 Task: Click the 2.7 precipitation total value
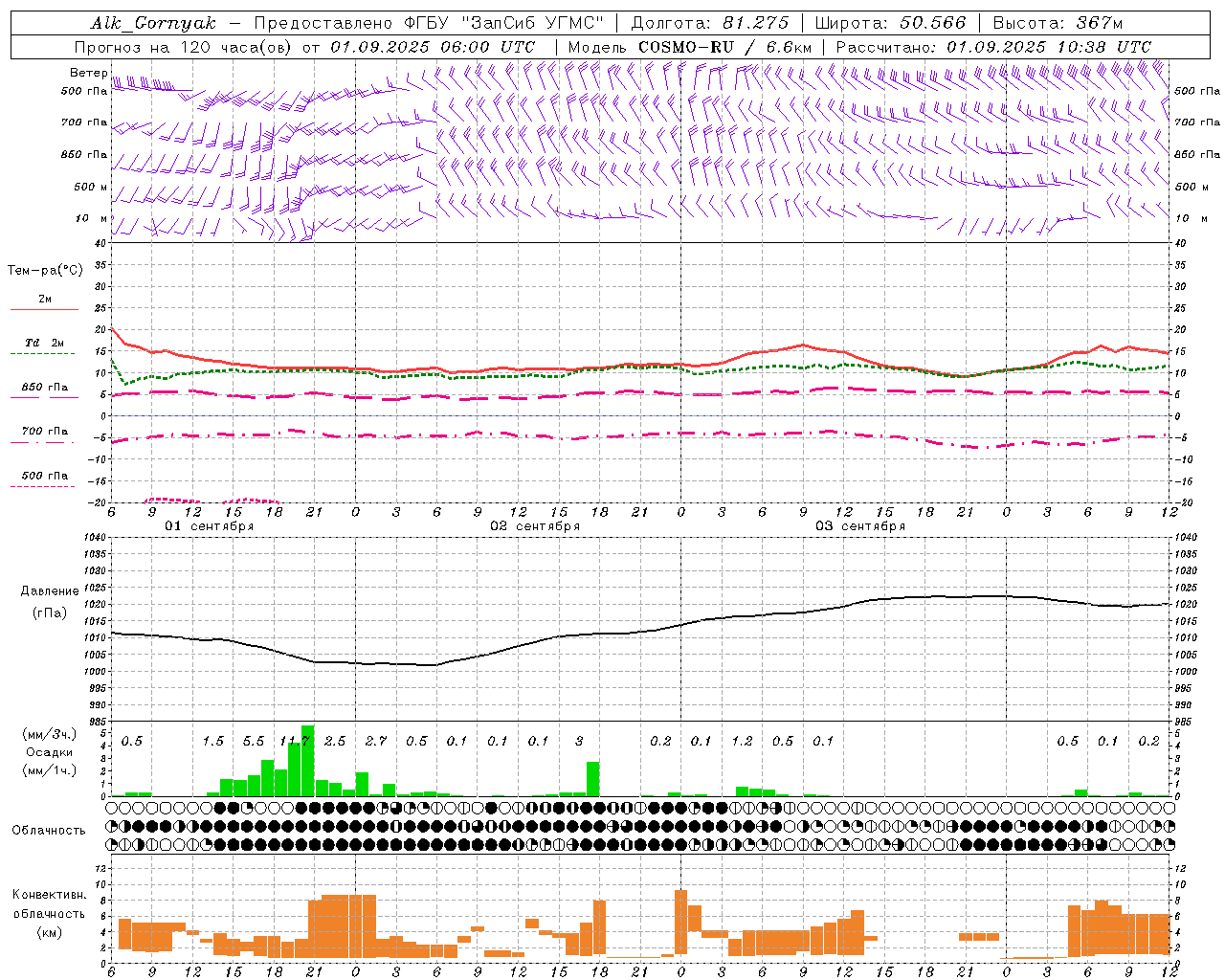tap(376, 742)
